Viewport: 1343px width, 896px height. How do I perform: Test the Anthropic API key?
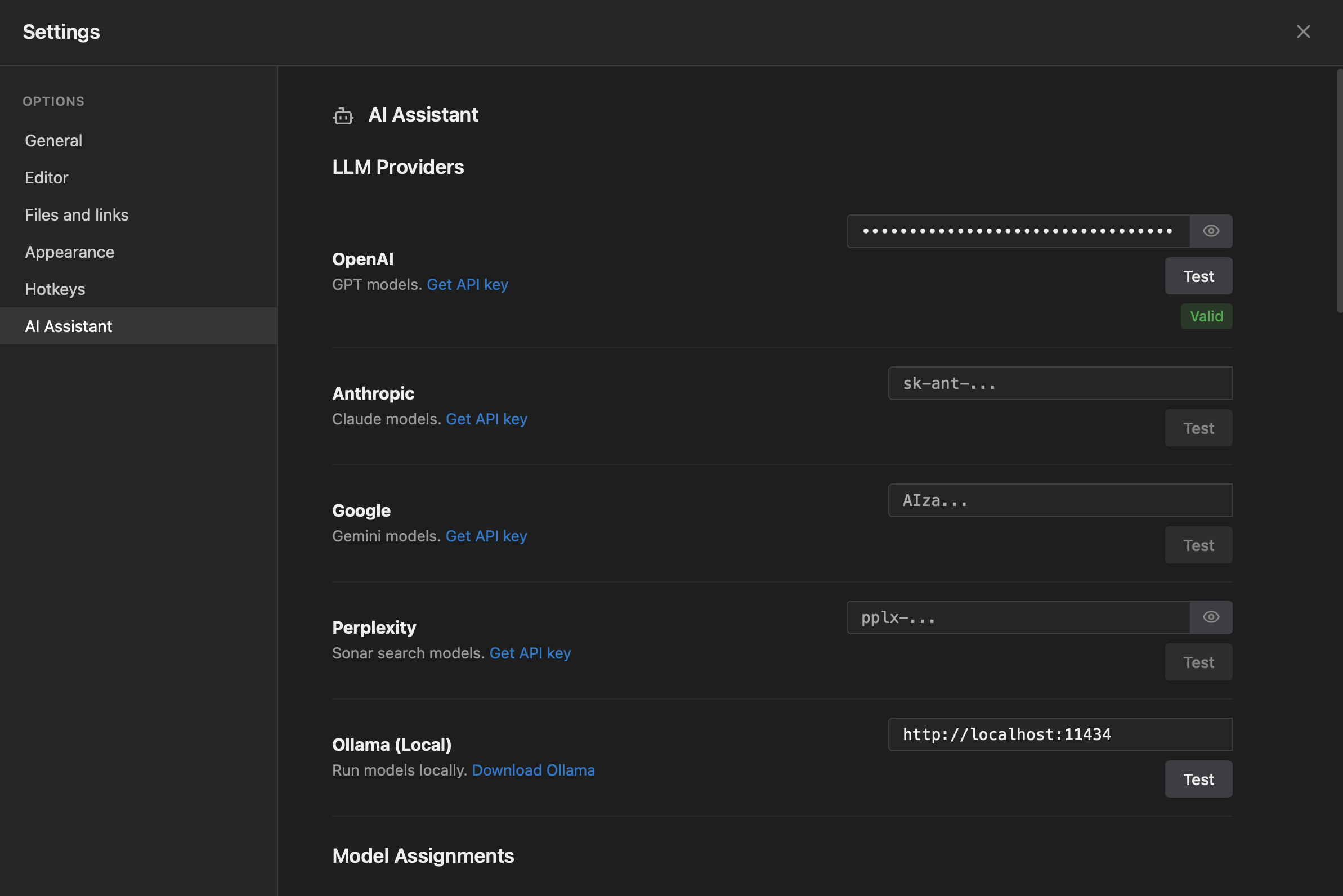tap(1198, 428)
